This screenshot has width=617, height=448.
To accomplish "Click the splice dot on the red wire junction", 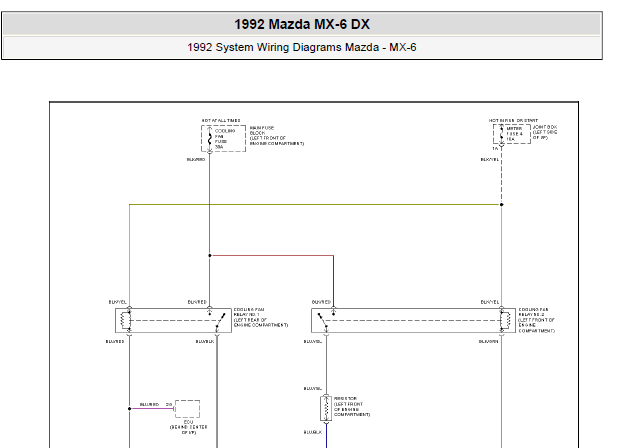I will [210, 256].
